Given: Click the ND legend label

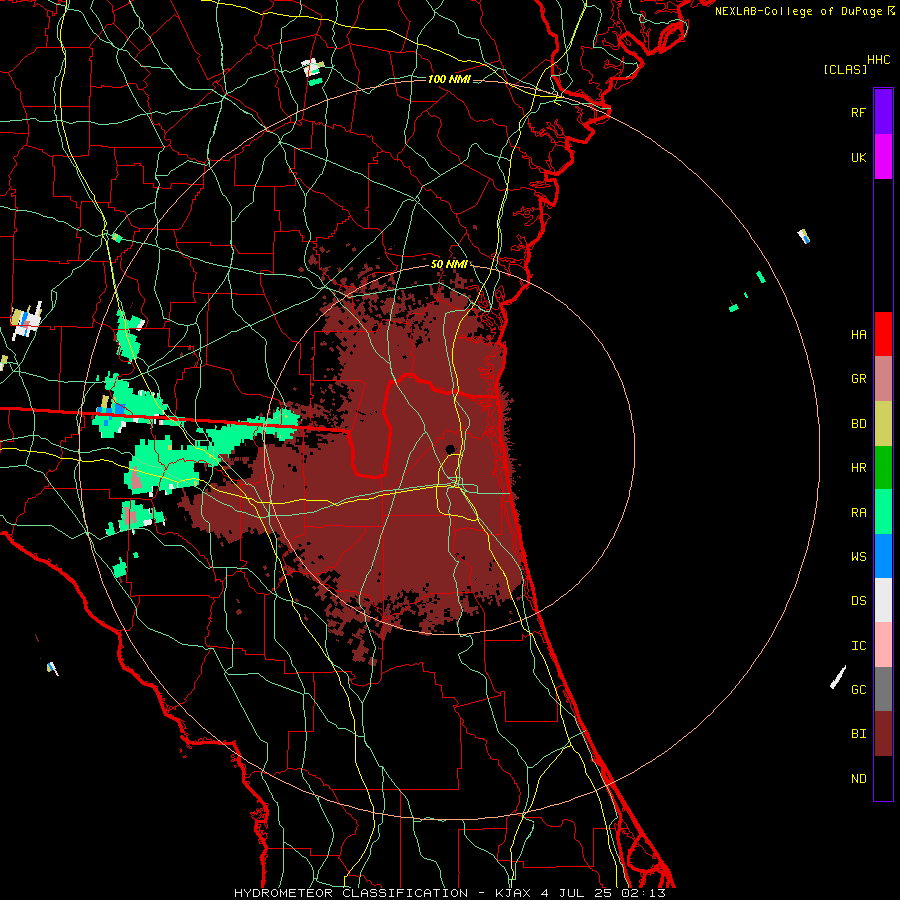Looking at the screenshot, I should [x=858, y=779].
